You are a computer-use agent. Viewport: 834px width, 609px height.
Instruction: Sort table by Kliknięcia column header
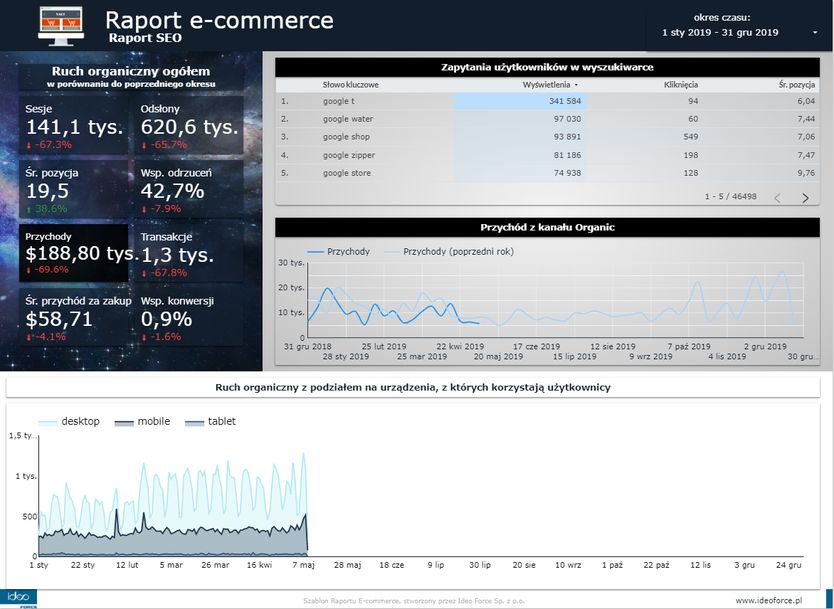click(680, 85)
